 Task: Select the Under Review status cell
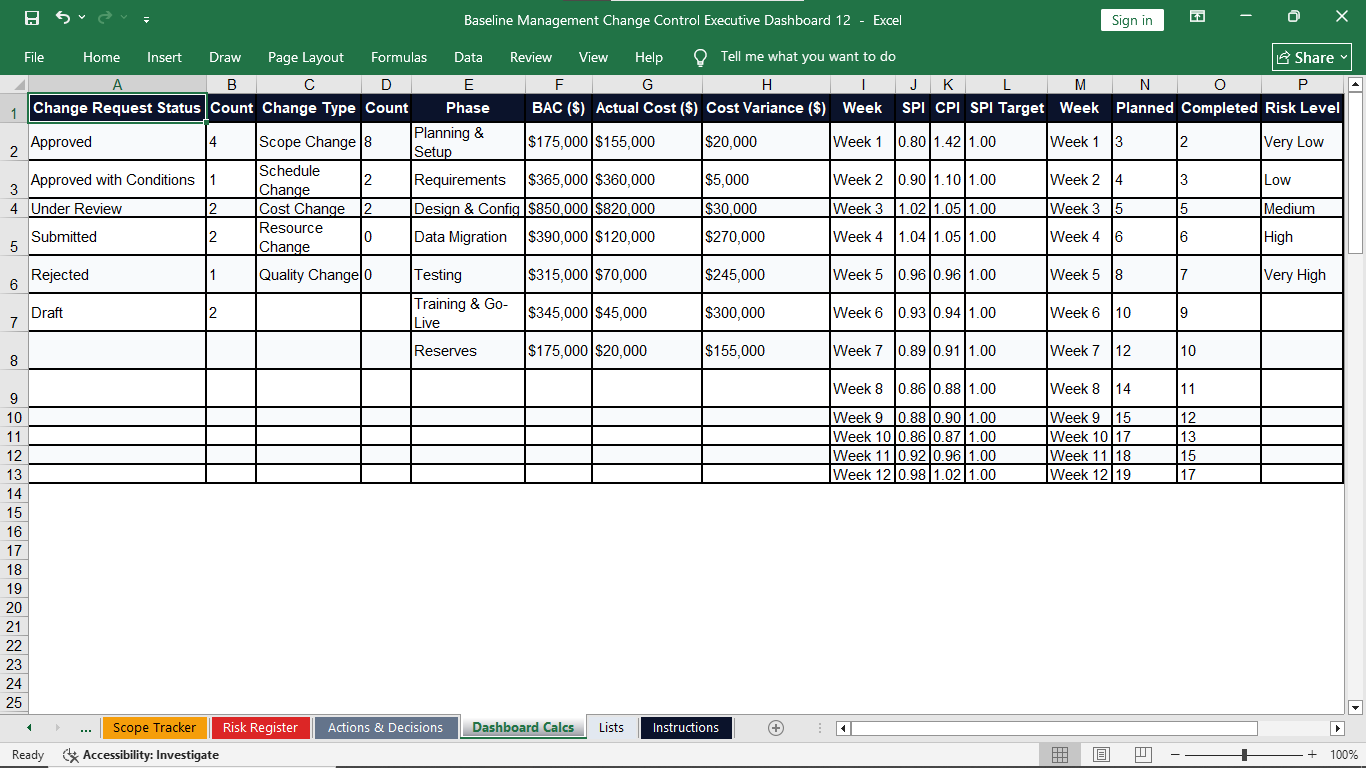coord(117,209)
